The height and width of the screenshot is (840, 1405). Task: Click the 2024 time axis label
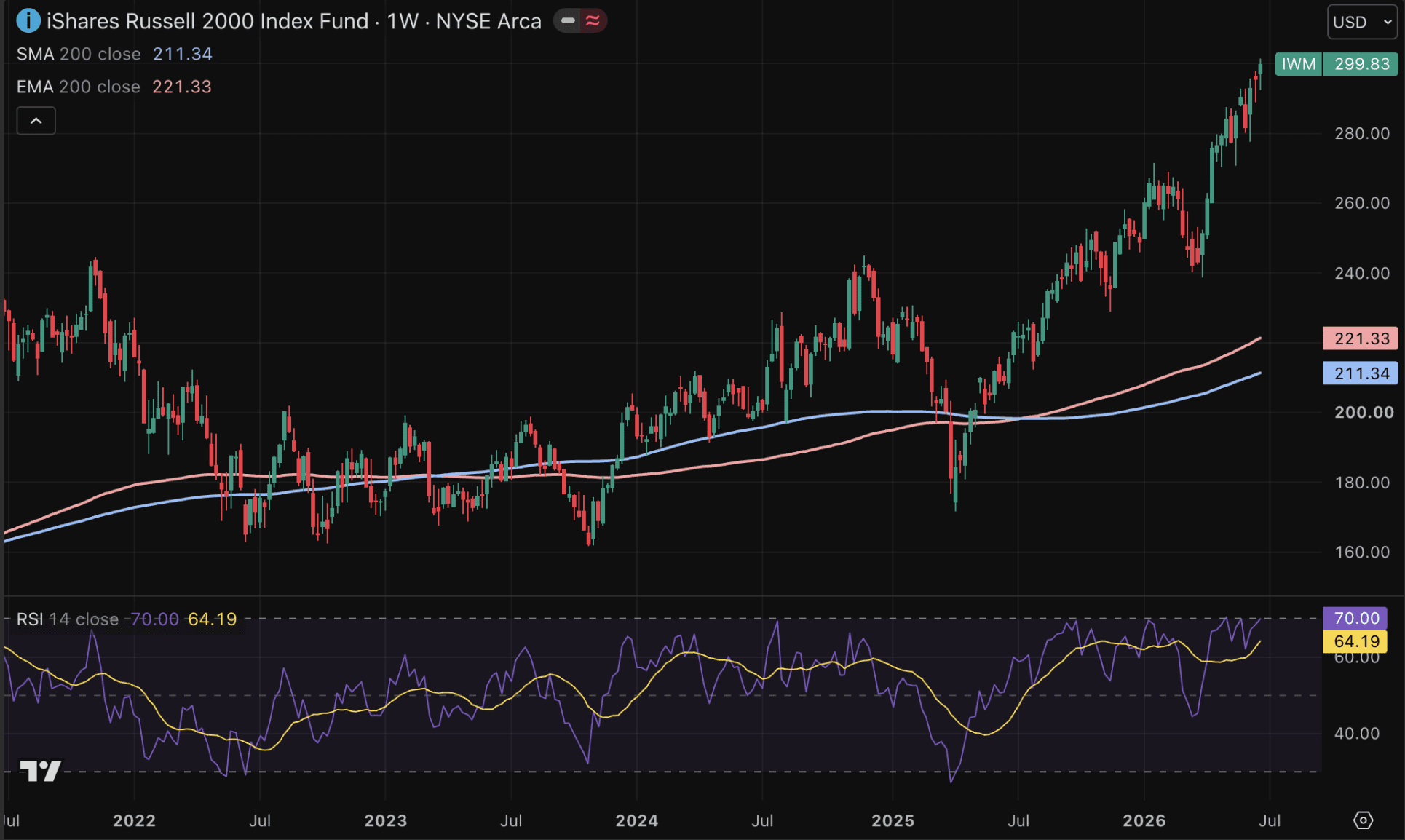pyautogui.click(x=636, y=821)
